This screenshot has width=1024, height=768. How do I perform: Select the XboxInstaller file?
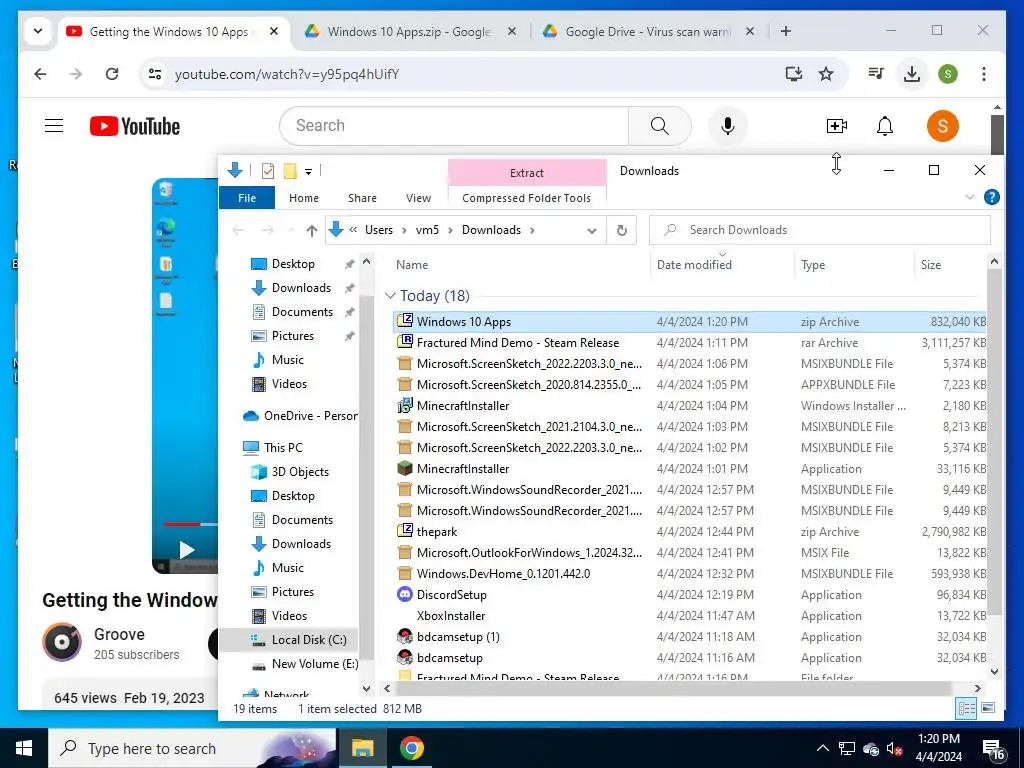(451, 616)
